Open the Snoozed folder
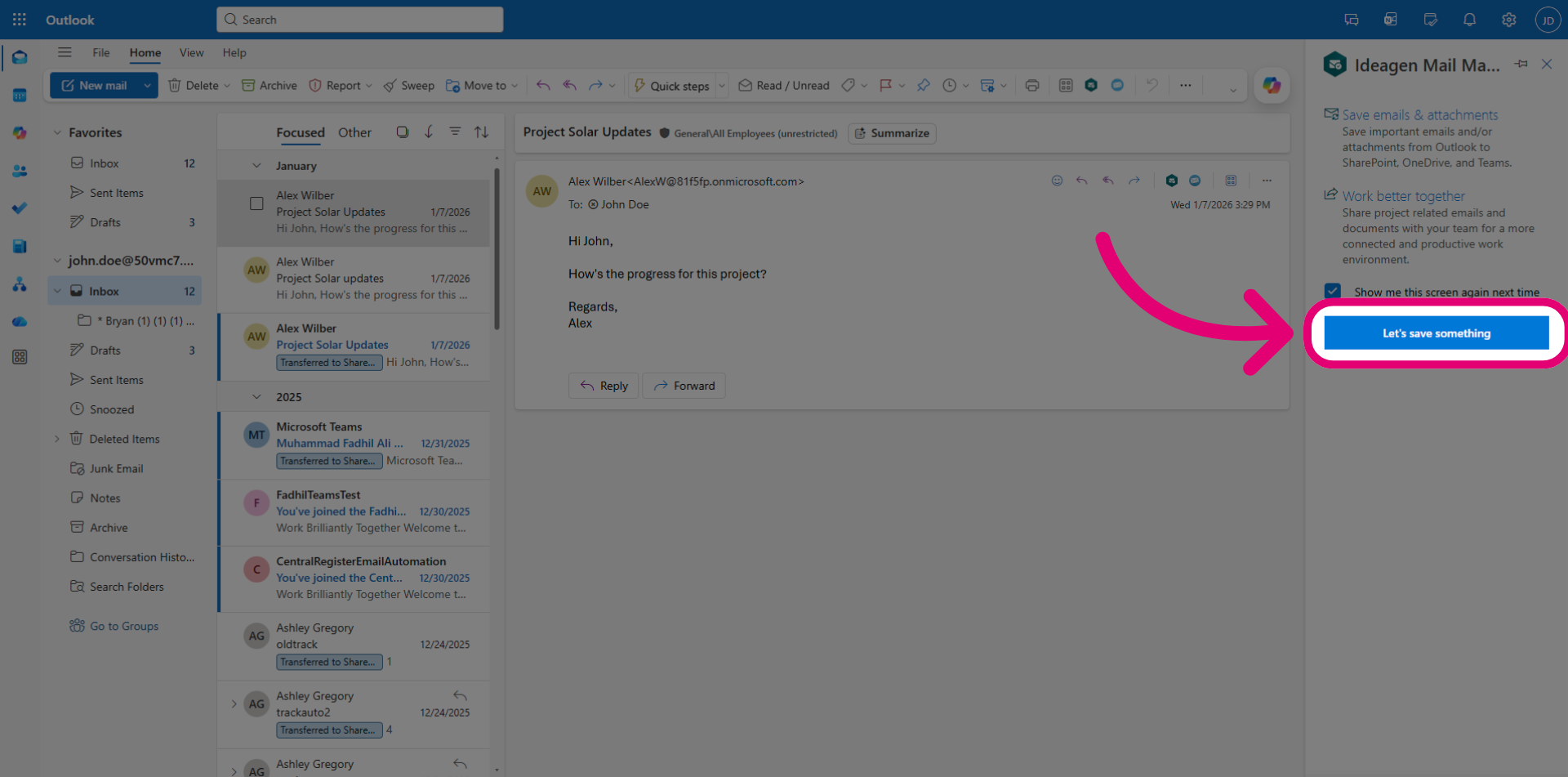 (x=112, y=409)
